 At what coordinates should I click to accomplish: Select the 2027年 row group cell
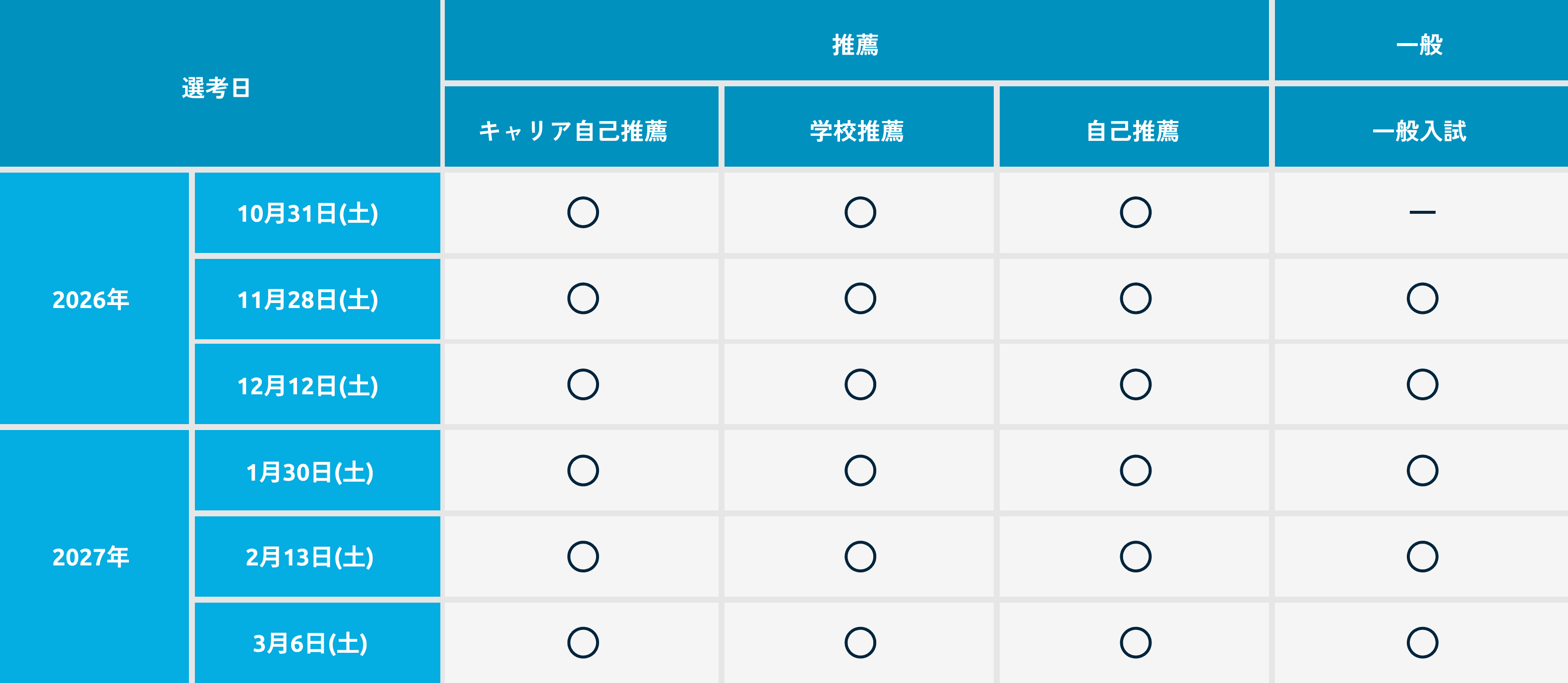pyautogui.click(x=91, y=557)
